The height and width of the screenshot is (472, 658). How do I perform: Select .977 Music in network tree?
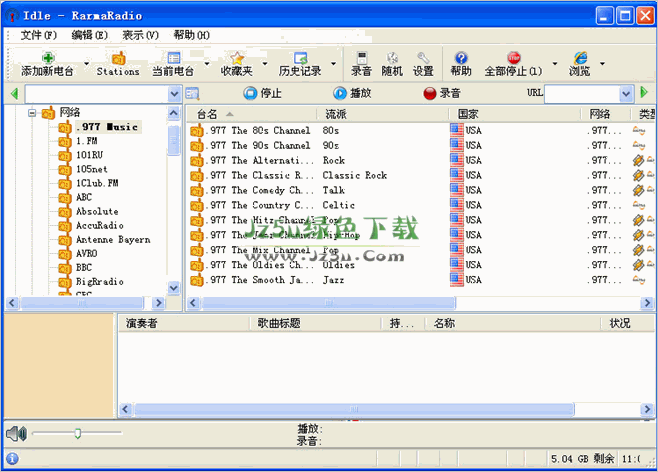[108, 127]
